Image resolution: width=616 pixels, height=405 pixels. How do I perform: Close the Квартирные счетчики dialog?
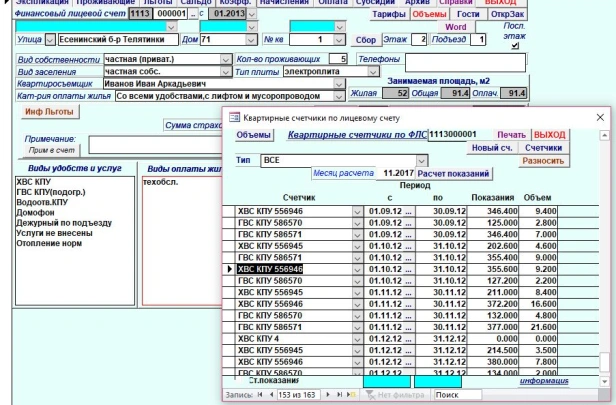click(x=601, y=118)
